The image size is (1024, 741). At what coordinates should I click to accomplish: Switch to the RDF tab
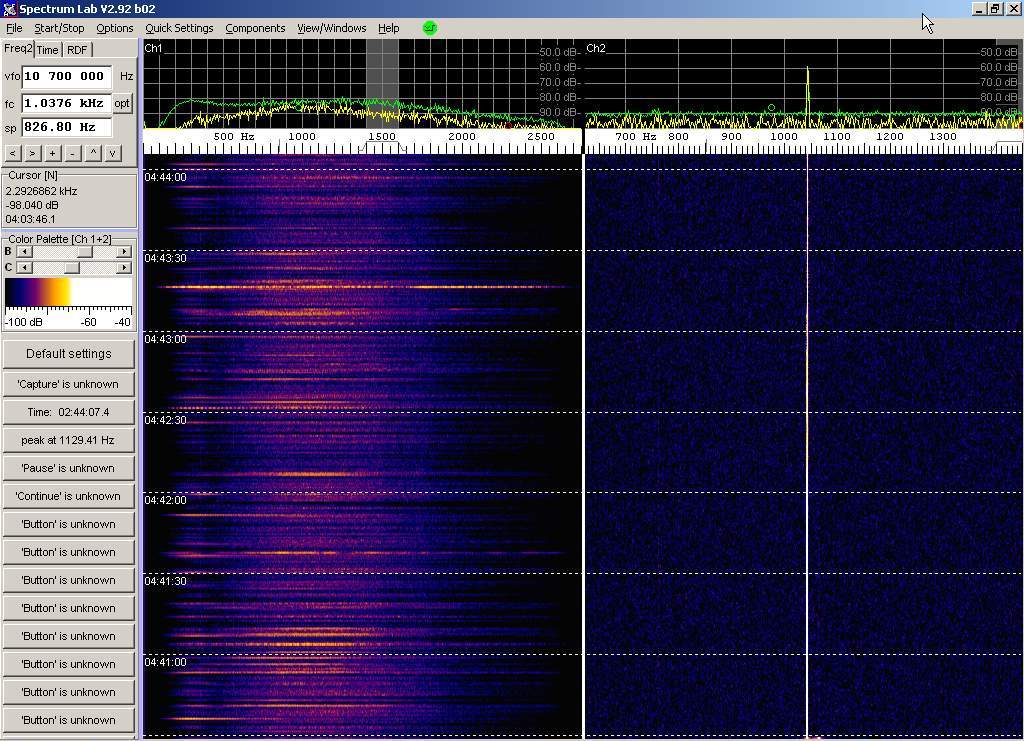point(77,50)
